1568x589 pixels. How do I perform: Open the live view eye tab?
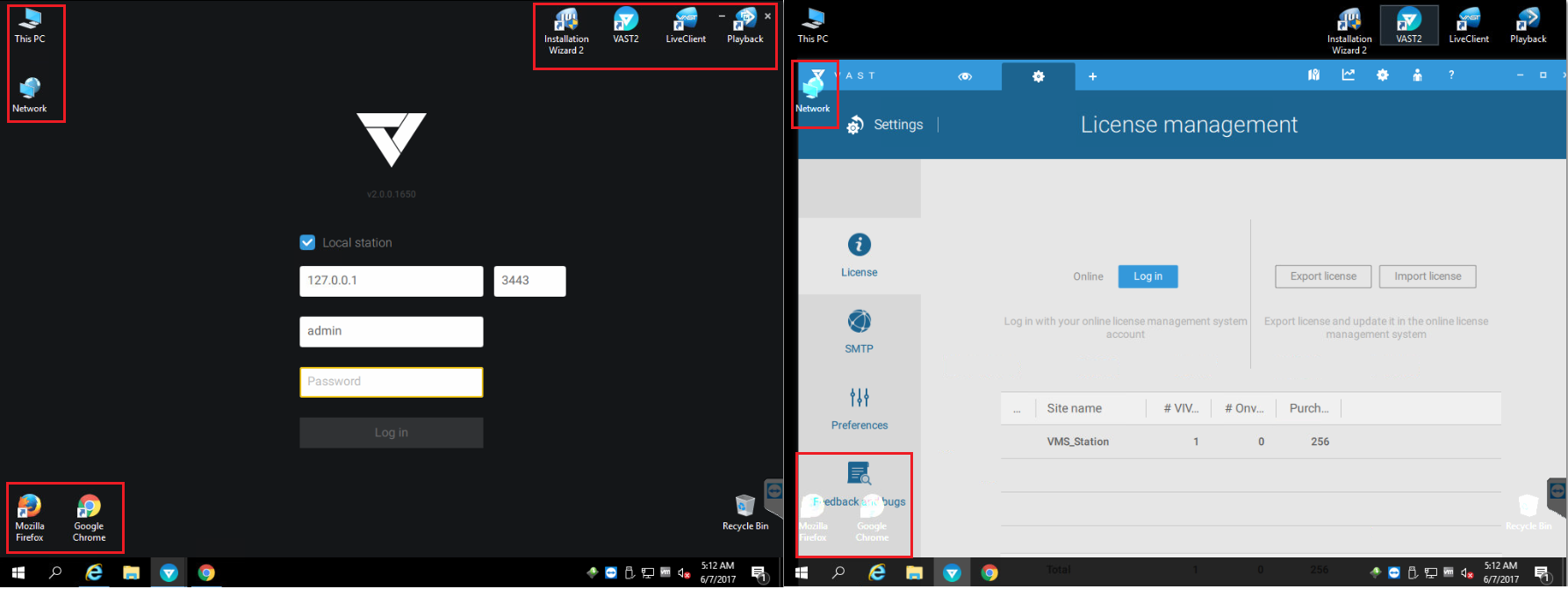(x=965, y=76)
